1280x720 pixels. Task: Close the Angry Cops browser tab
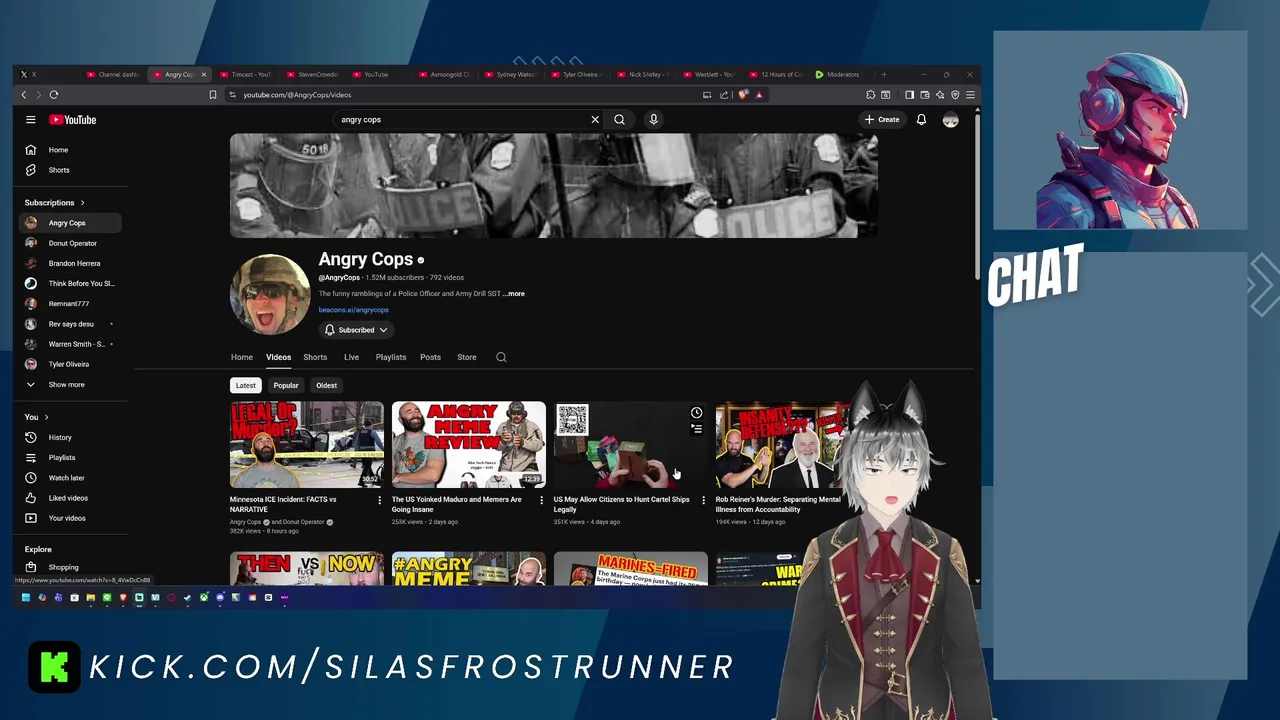click(x=204, y=74)
